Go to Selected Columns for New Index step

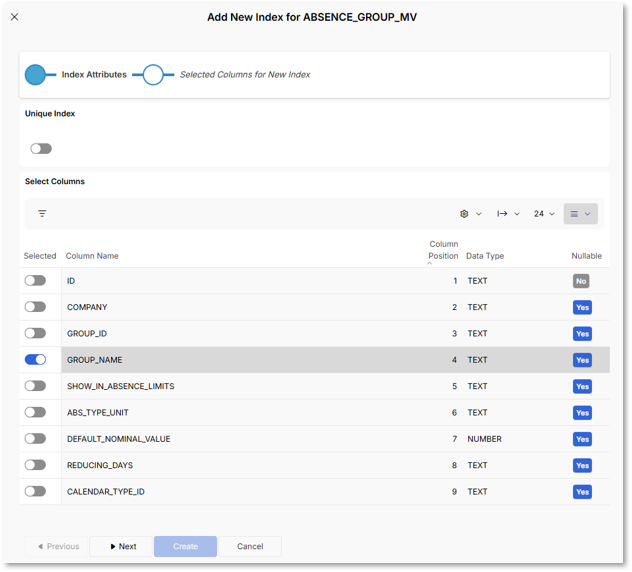245,75
